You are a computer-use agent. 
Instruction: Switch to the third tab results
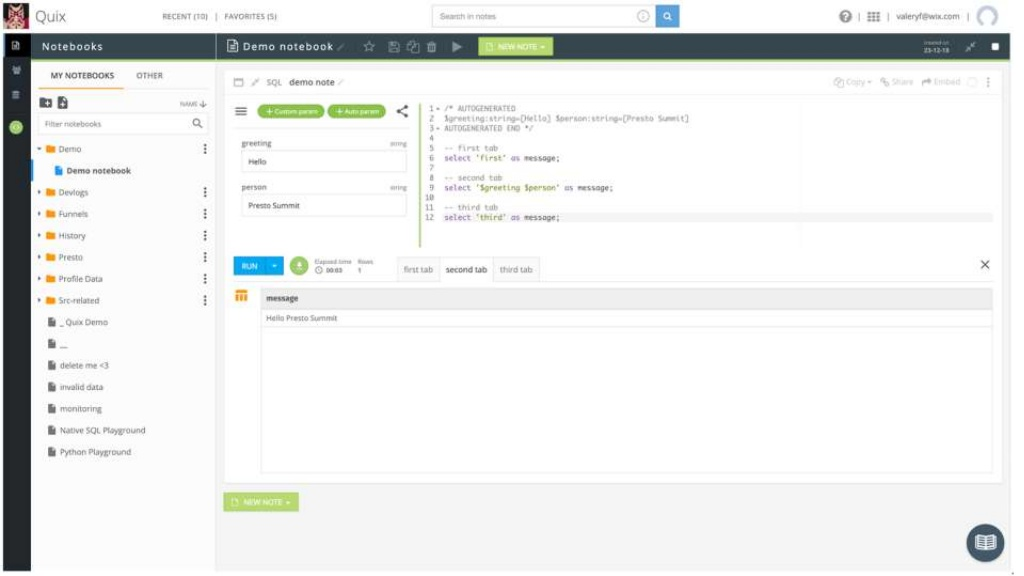click(516, 270)
